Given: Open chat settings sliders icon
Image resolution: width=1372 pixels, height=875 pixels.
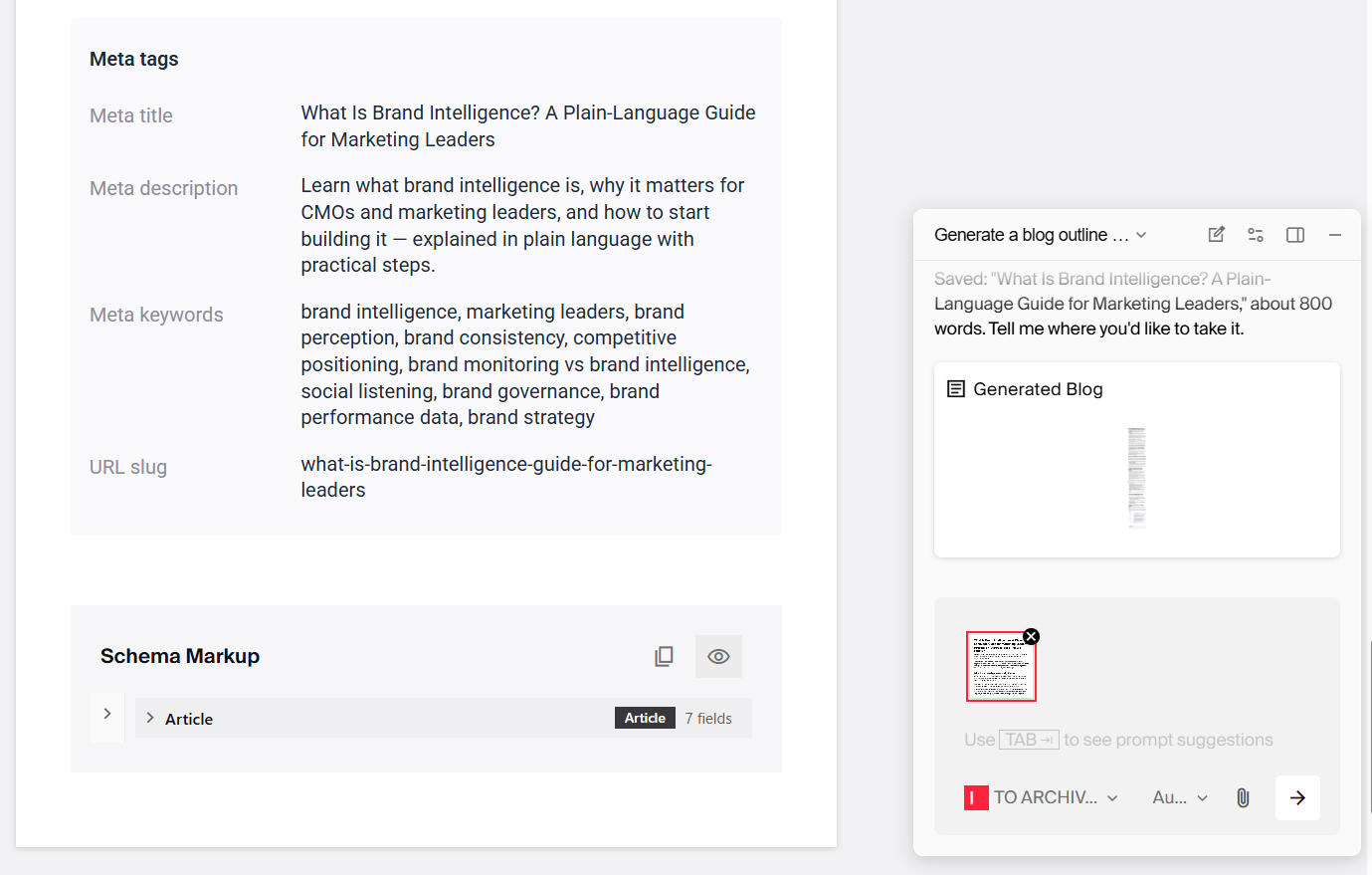Looking at the screenshot, I should [x=1256, y=235].
